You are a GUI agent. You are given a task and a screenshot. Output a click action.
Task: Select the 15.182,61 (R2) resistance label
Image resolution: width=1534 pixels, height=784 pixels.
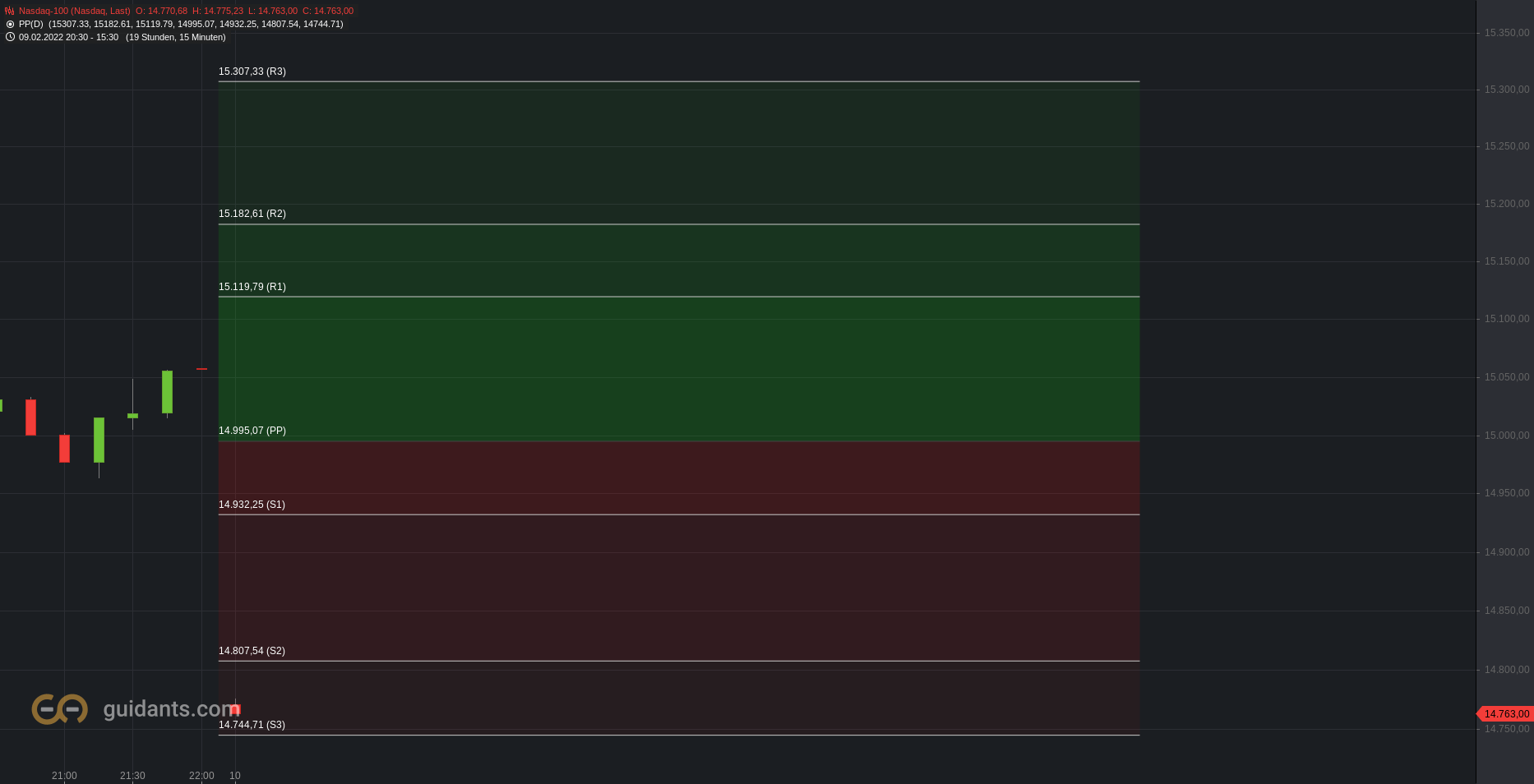(x=252, y=214)
